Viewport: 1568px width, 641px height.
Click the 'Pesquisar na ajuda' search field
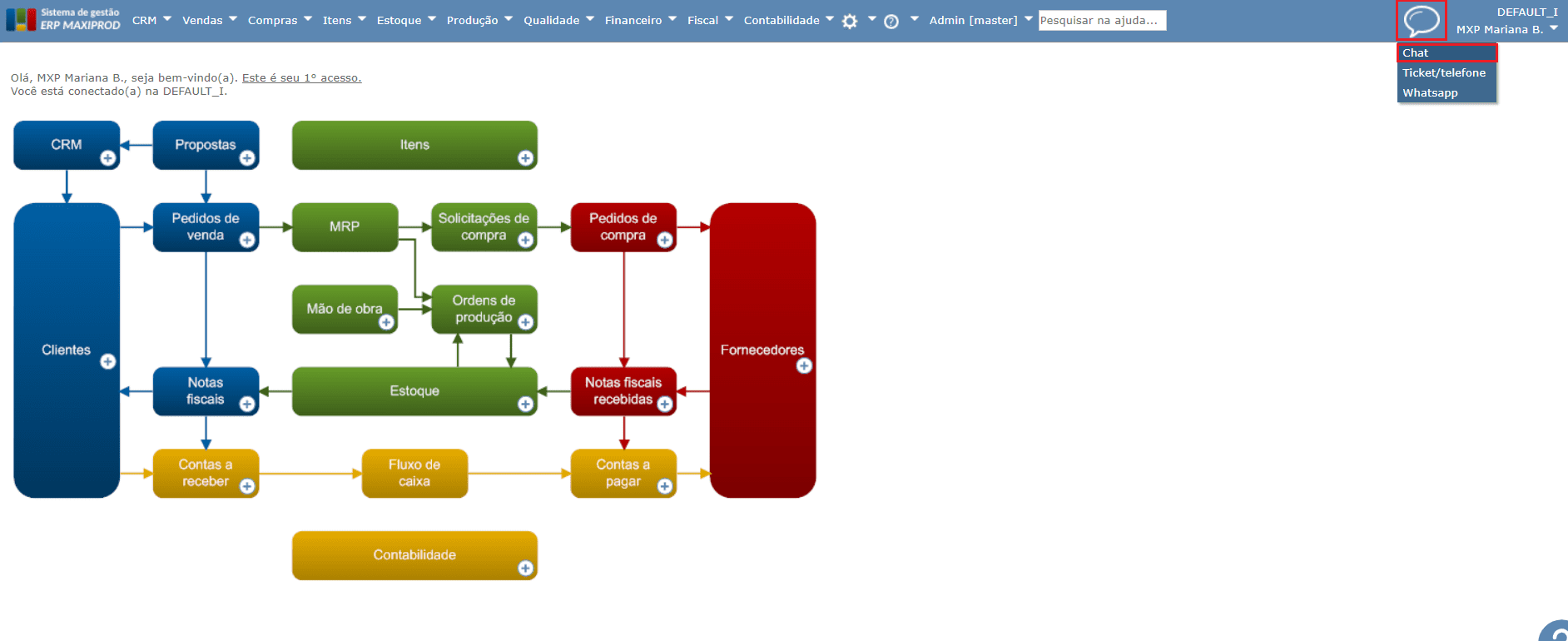tap(1102, 20)
